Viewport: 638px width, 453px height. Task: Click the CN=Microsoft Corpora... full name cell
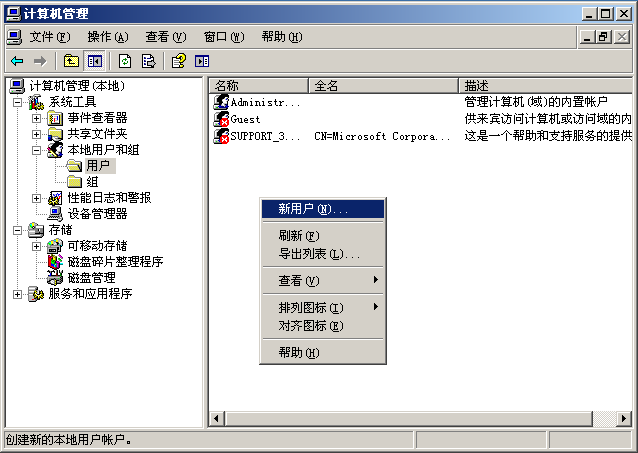click(x=382, y=136)
